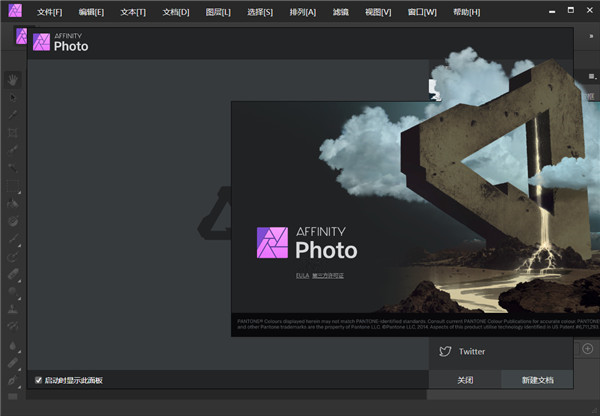The width and height of the screenshot is (600, 416).
Task: Open the 第三方许可证 link
Action: pyautogui.click(x=328, y=275)
